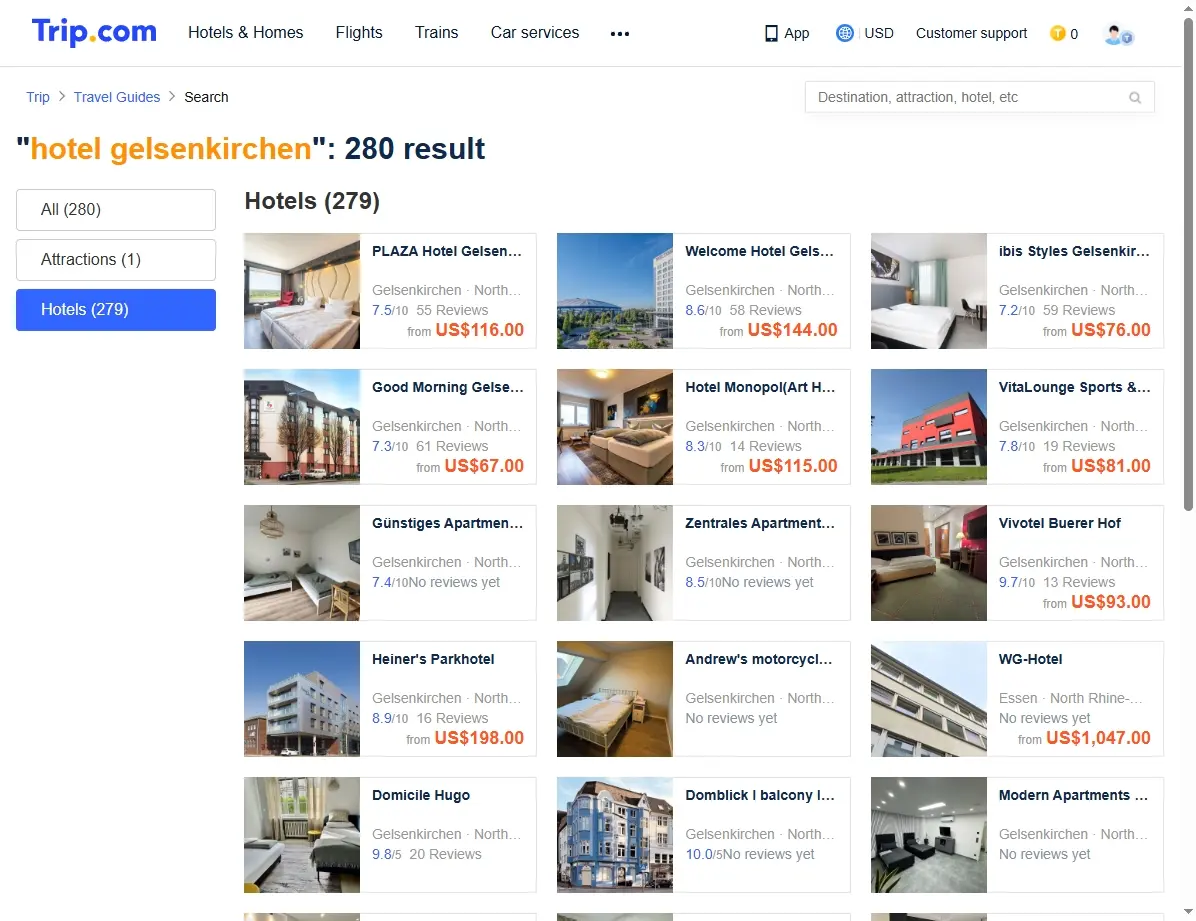The image size is (1196, 921).
Task: Click the phone App icon
Action: (x=771, y=34)
